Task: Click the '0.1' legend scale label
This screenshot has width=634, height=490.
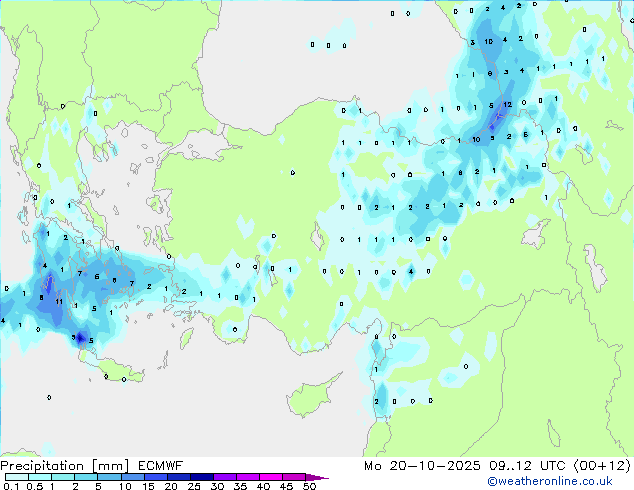Action: [10, 486]
